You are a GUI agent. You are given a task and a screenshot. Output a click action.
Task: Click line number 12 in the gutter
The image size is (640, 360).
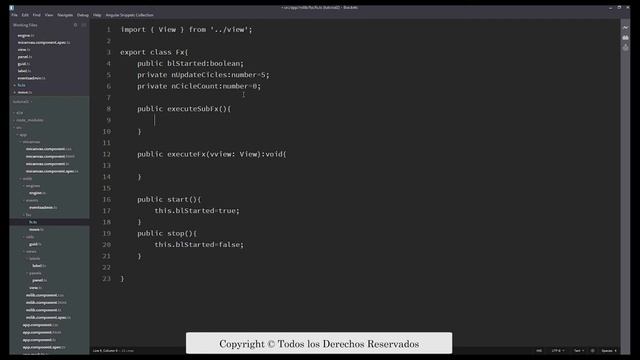[107, 154]
